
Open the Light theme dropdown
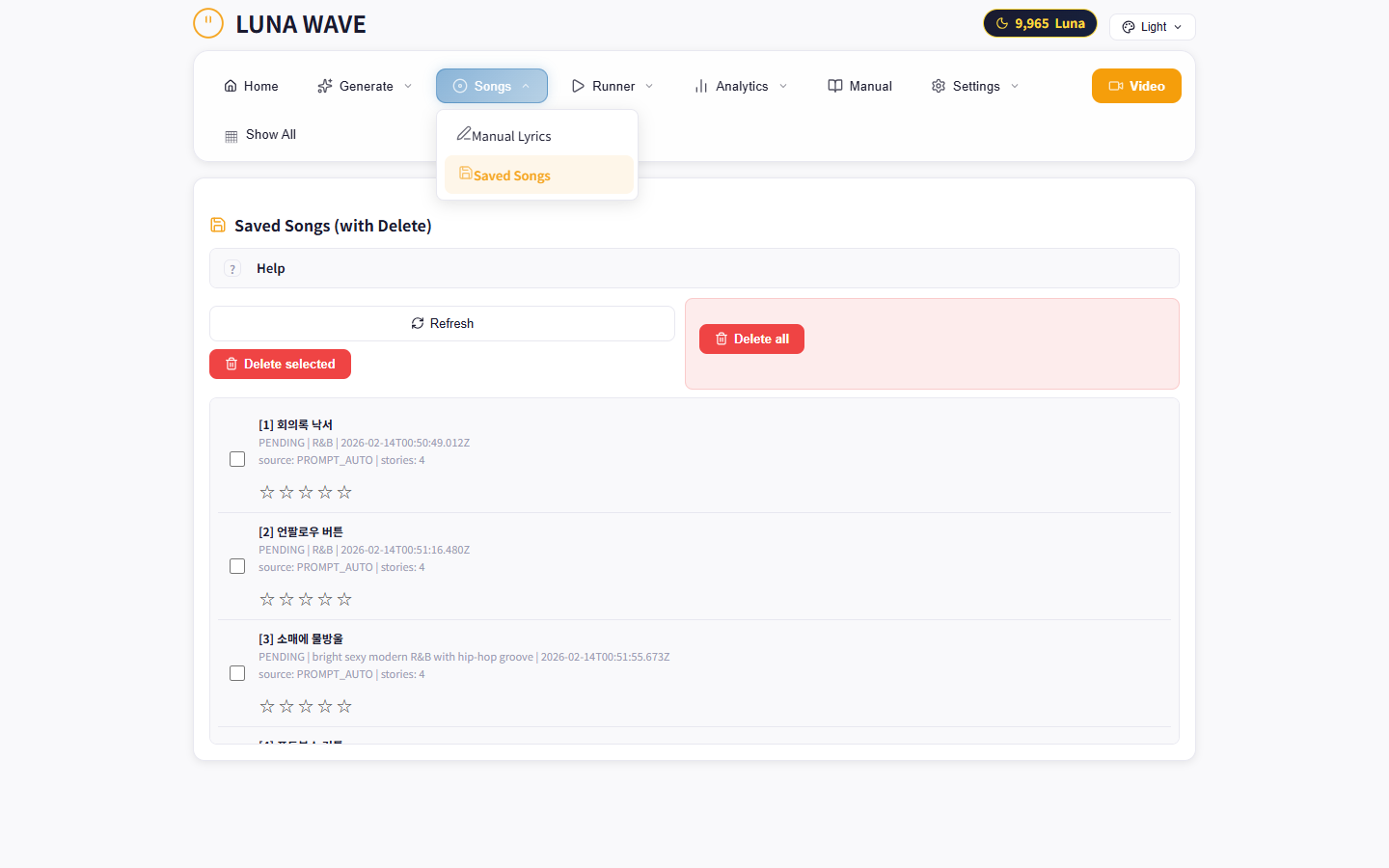pos(1152,27)
